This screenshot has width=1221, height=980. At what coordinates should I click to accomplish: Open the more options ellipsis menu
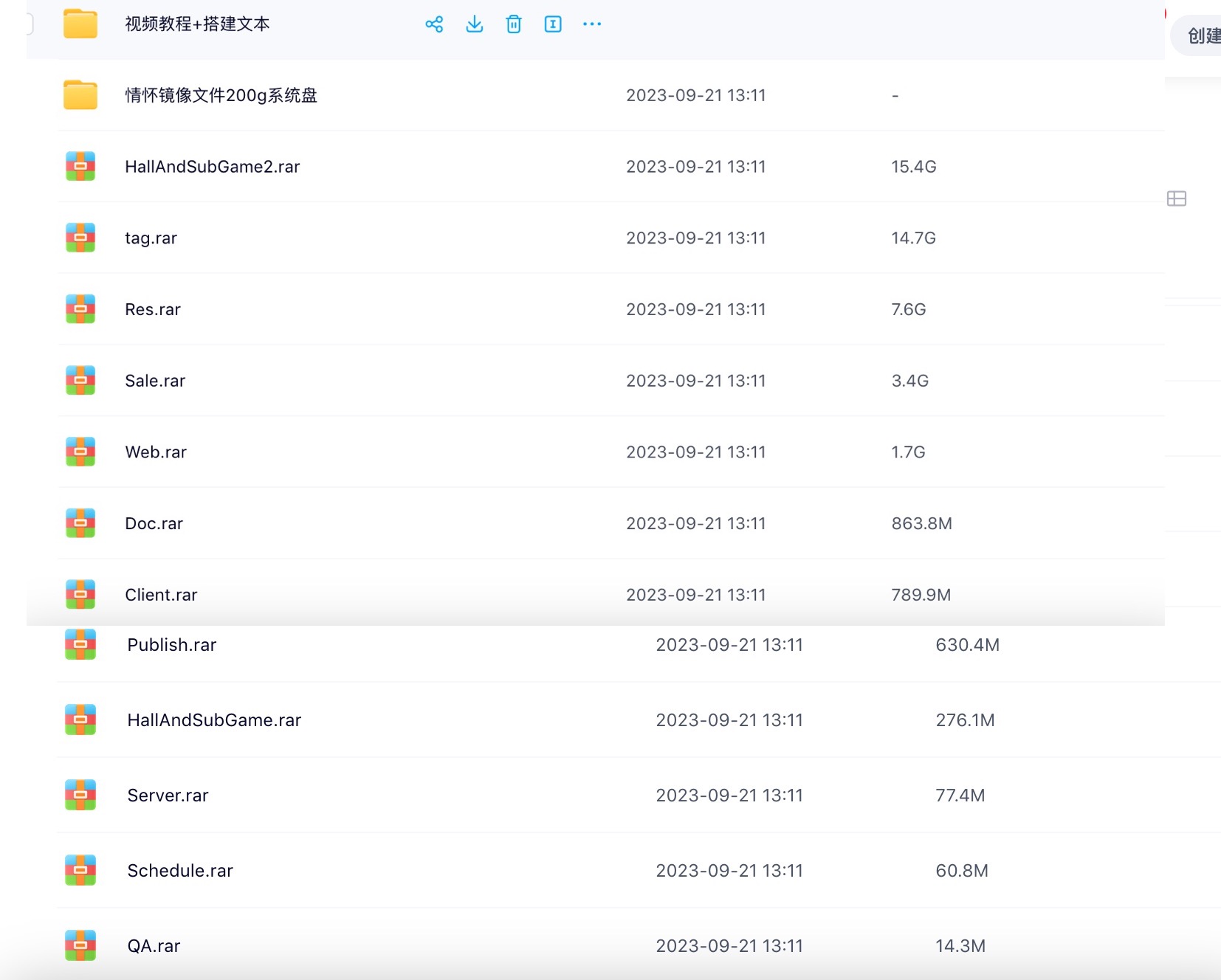coord(592,24)
